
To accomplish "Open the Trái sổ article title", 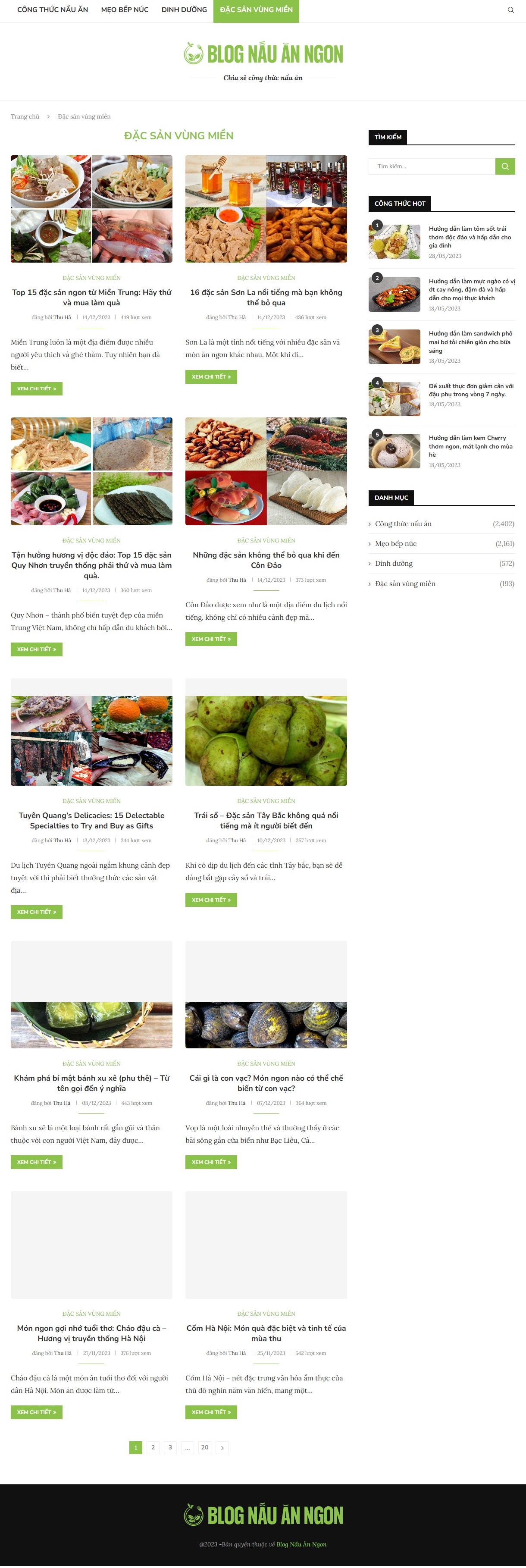I will coord(266,821).
